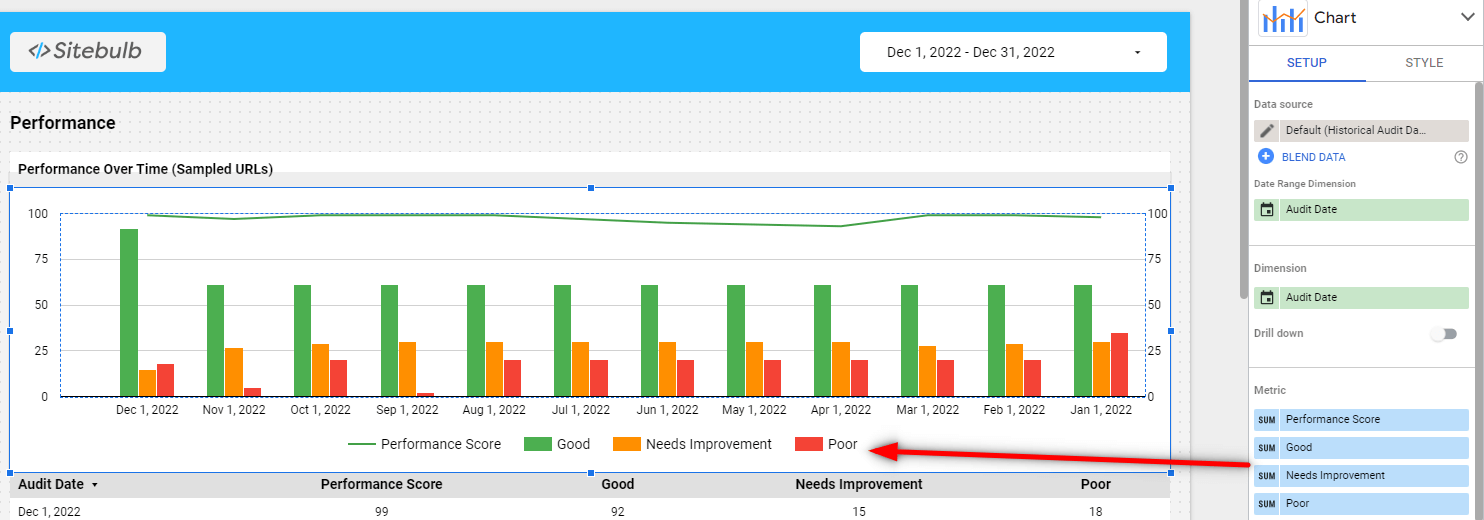1484x520 pixels.
Task: Select the Audit Date dimension field
Action: (1361, 298)
